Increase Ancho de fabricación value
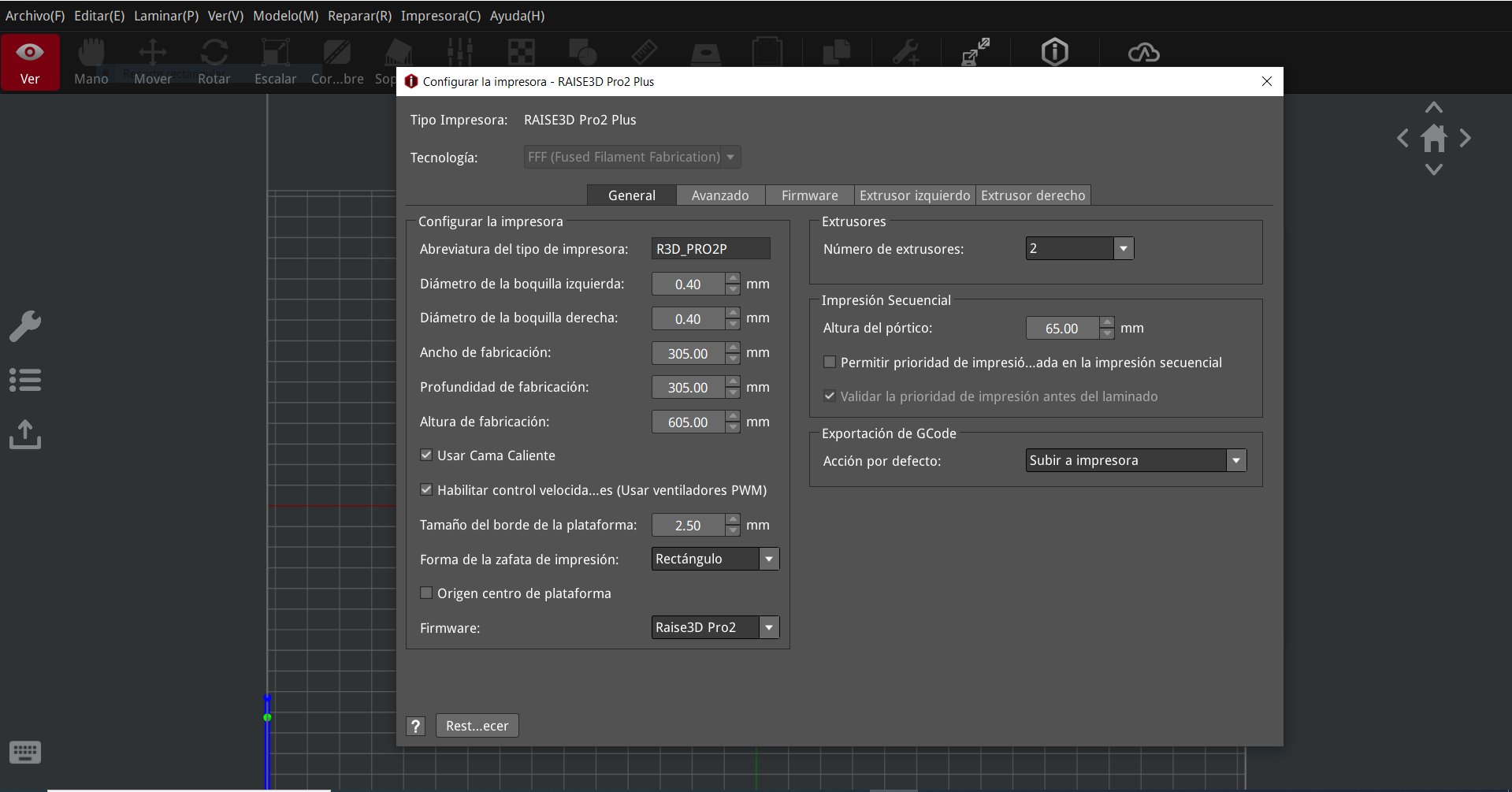Viewport: 1512px width, 792px height. tap(733, 347)
